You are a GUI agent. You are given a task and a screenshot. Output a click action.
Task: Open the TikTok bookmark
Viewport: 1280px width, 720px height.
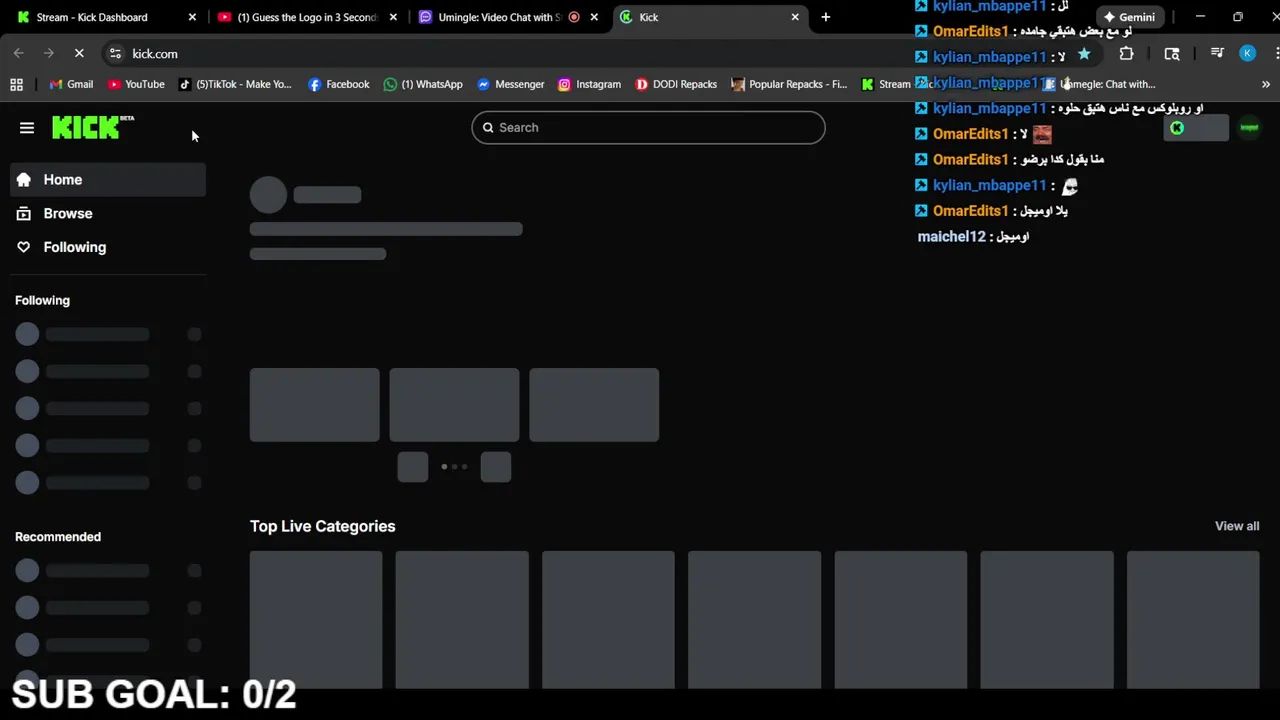point(235,84)
